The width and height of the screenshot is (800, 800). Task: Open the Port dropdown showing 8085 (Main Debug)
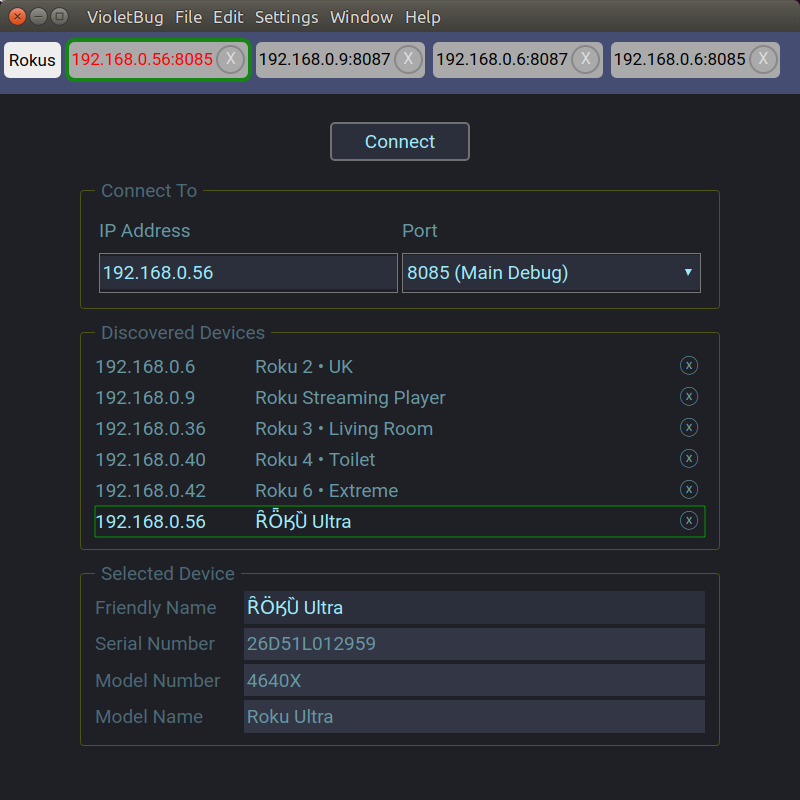551,273
